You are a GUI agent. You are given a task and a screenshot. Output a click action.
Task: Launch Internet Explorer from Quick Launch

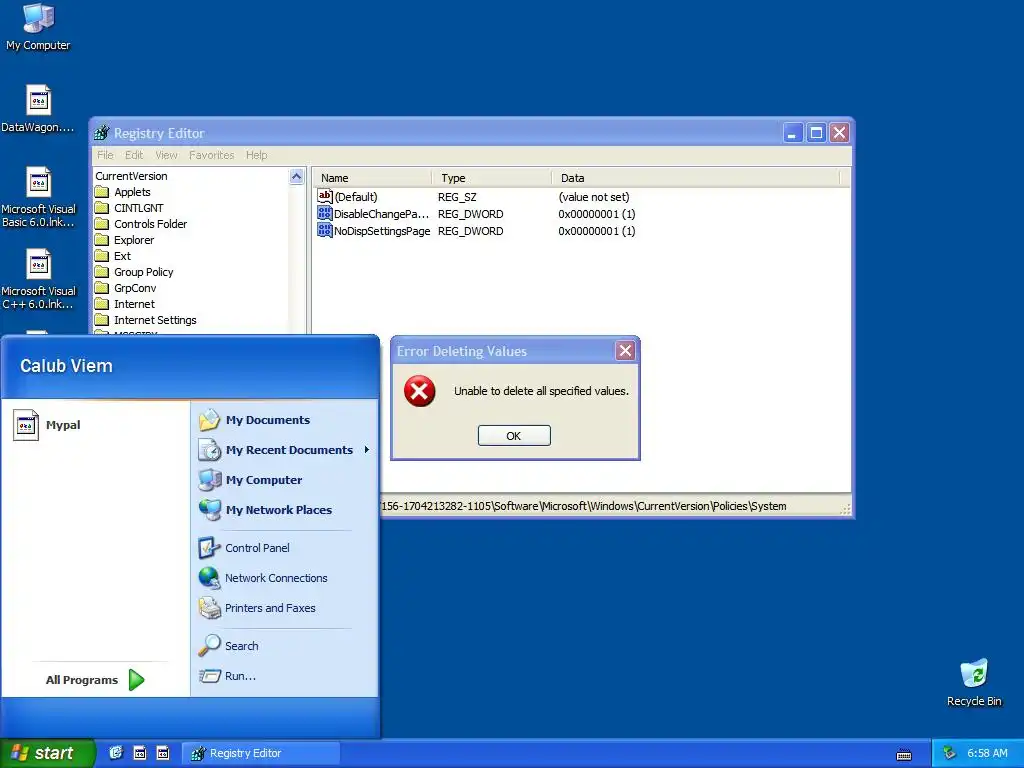[116, 753]
